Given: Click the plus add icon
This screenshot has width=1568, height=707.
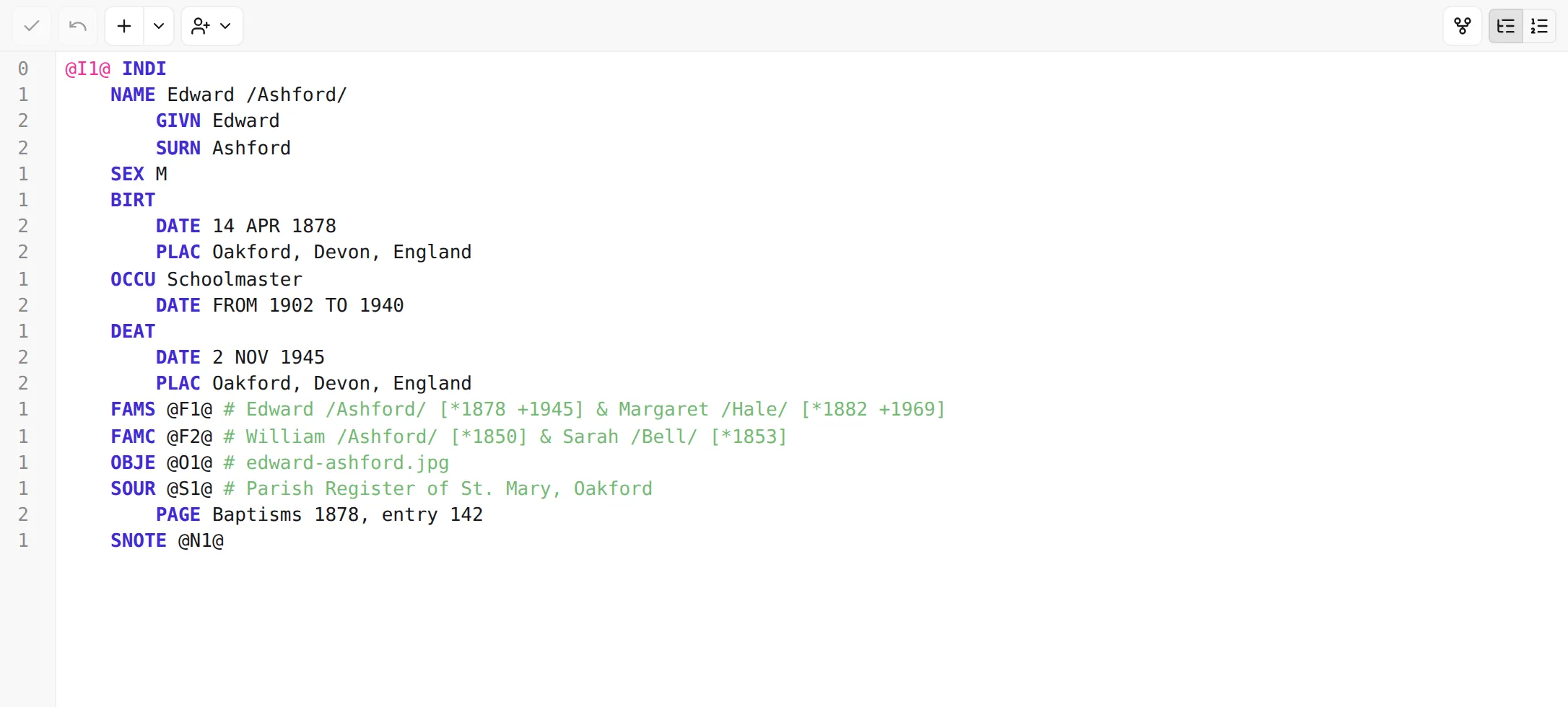Looking at the screenshot, I should tap(124, 26).
